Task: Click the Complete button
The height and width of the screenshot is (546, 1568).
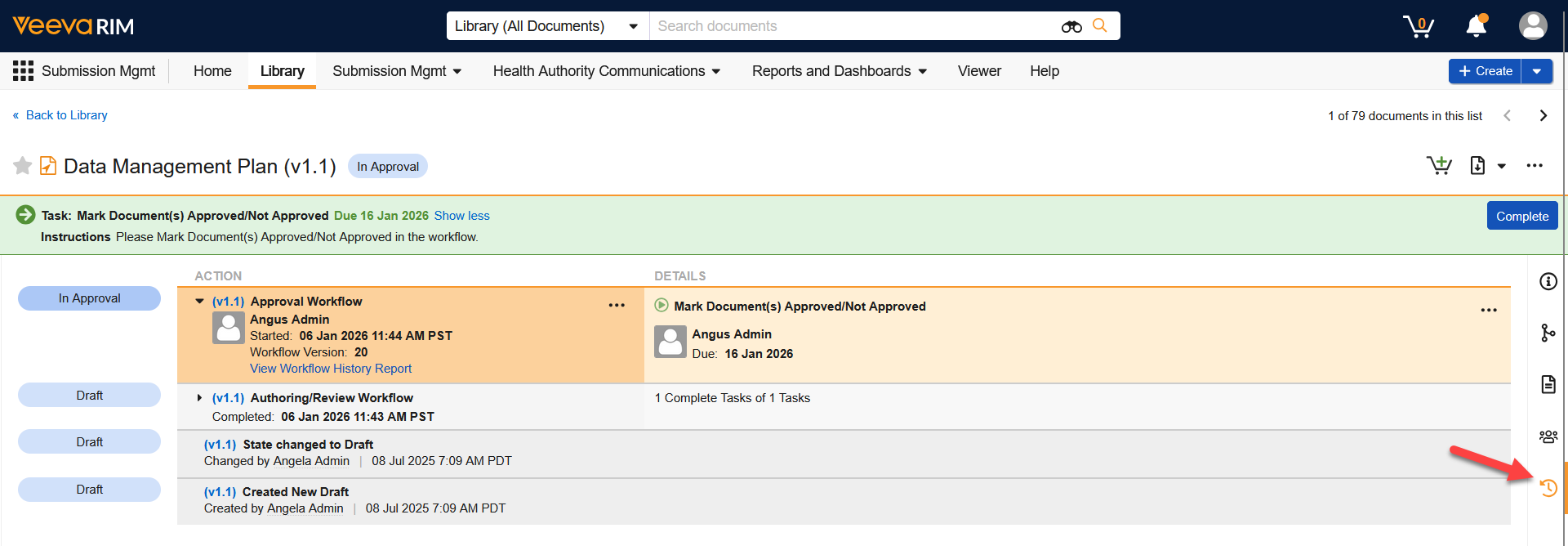Action: [1522, 216]
